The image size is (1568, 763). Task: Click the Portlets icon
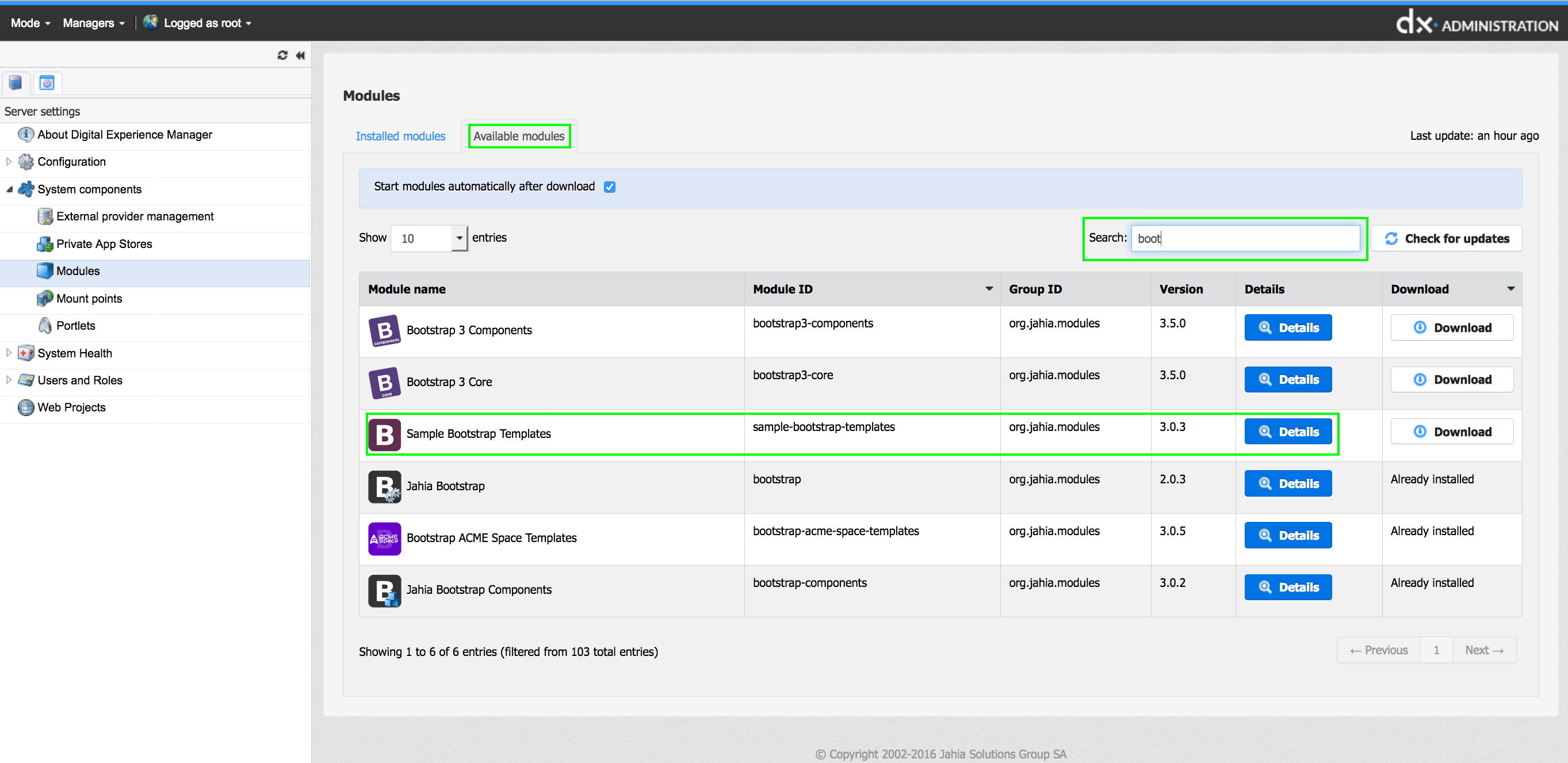45,326
